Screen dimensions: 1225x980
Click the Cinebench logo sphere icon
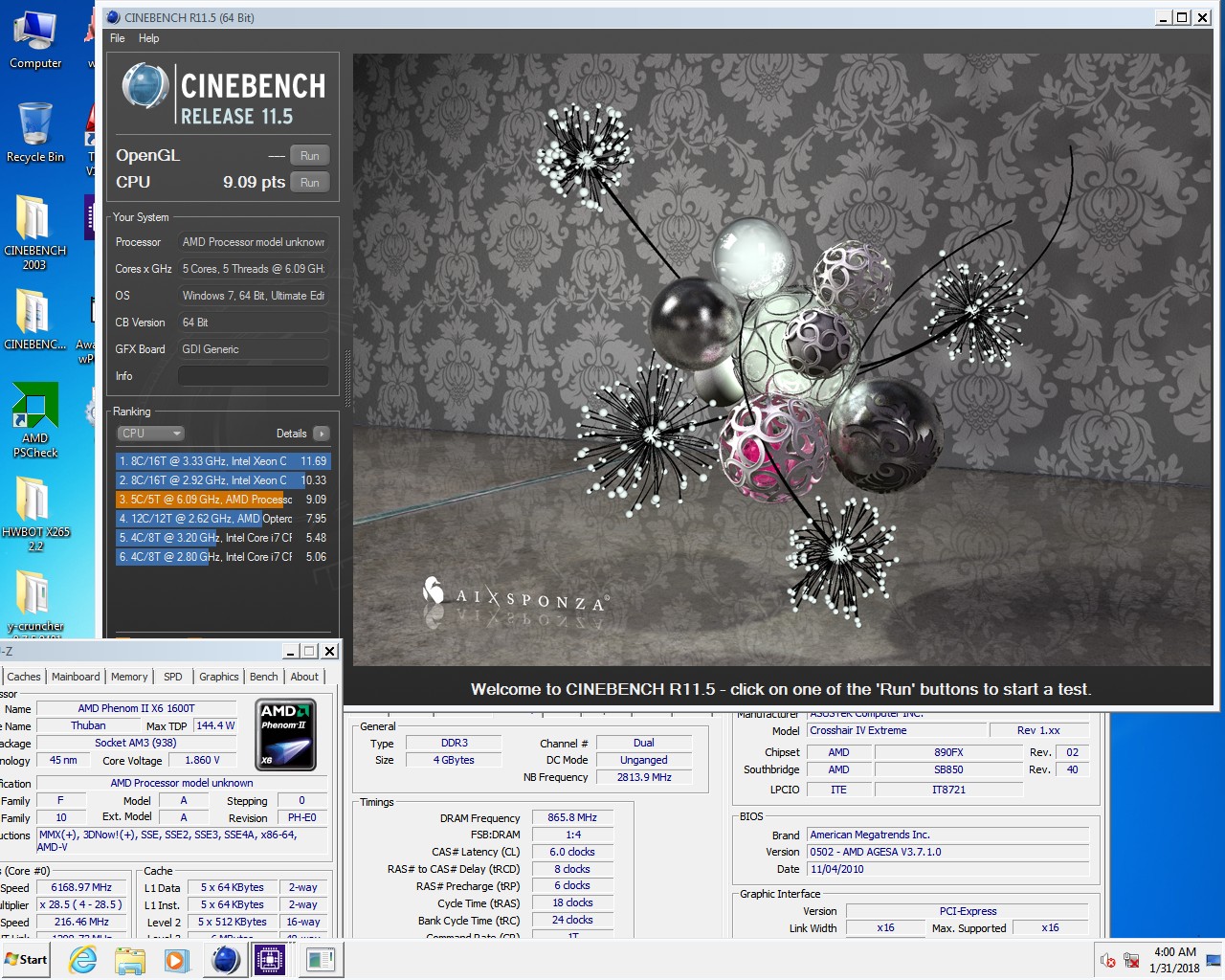(x=145, y=86)
